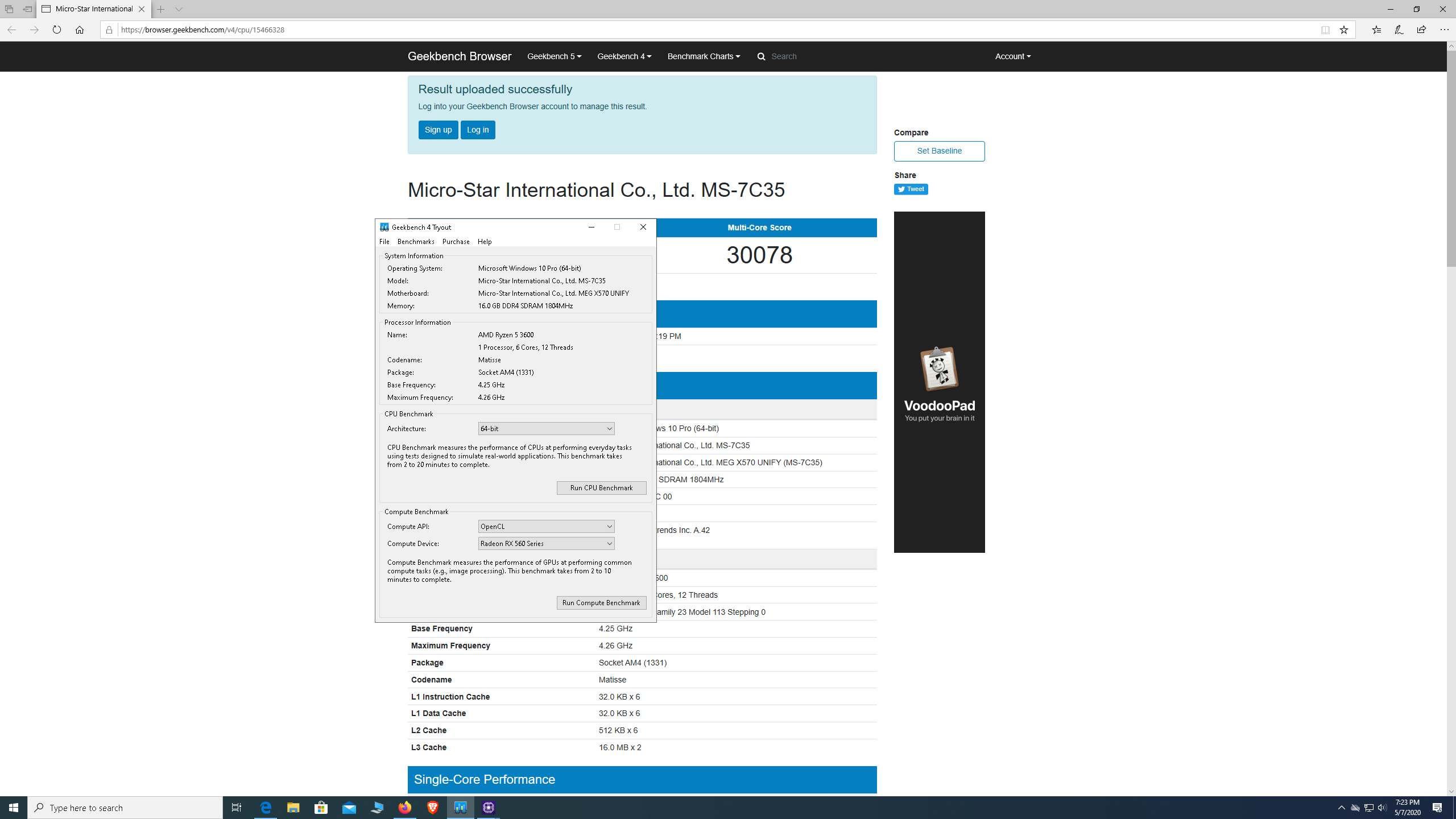The height and width of the screenshot is (819, 1456).
Task: Click the taskbar search box
Action: click(x=125, y=808)
